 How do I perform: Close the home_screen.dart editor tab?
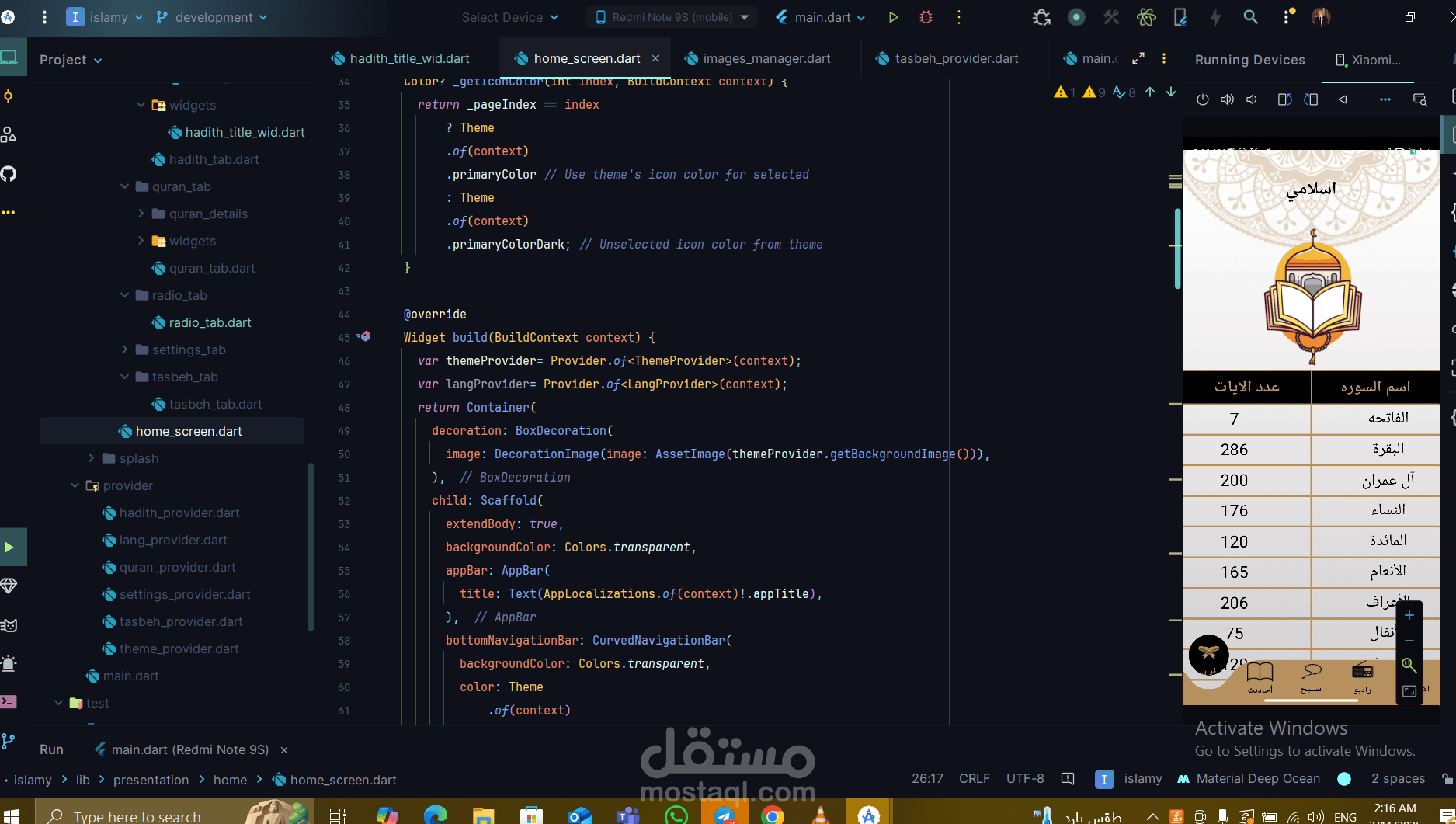click(655, 58)
